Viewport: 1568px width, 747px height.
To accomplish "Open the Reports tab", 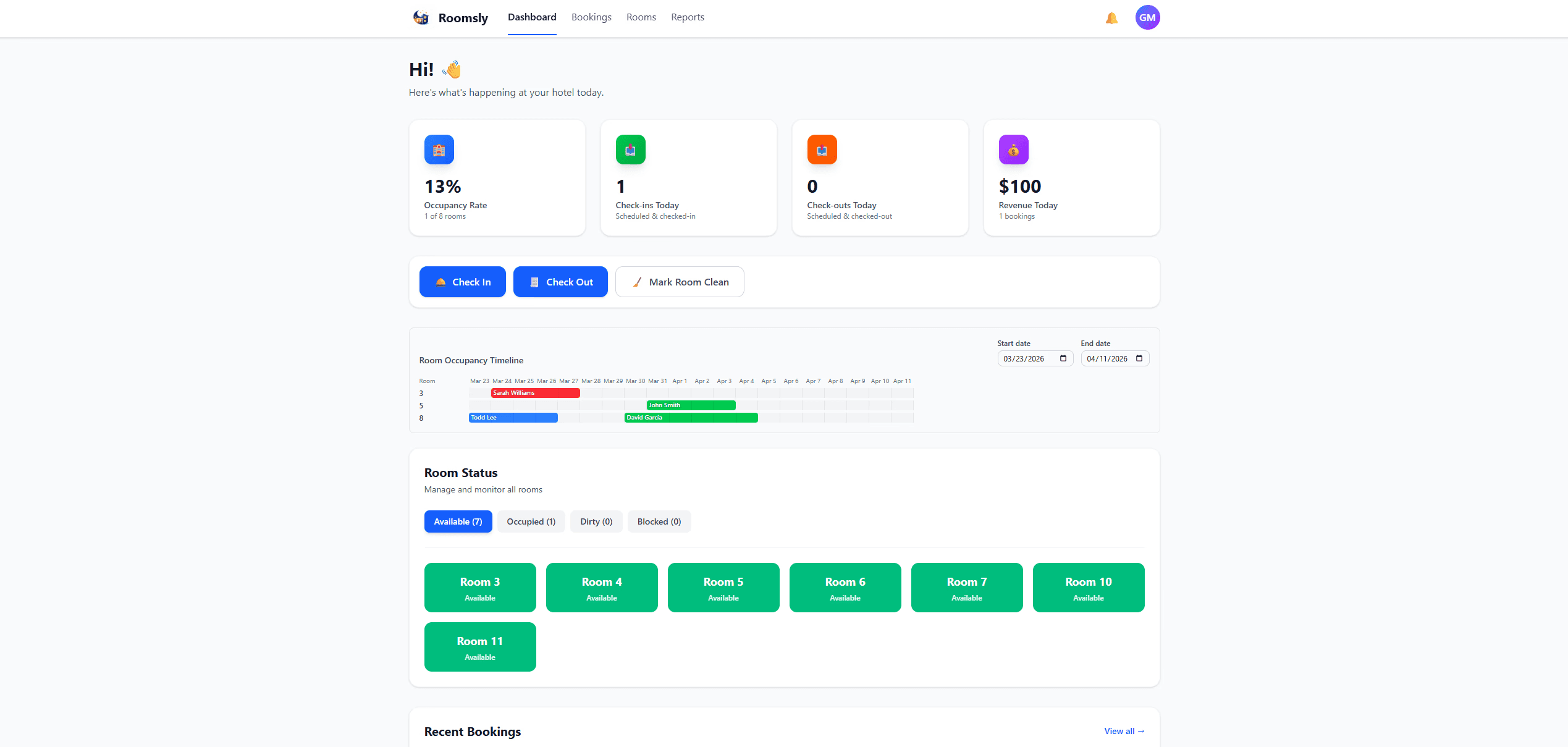I will [687, 17].
